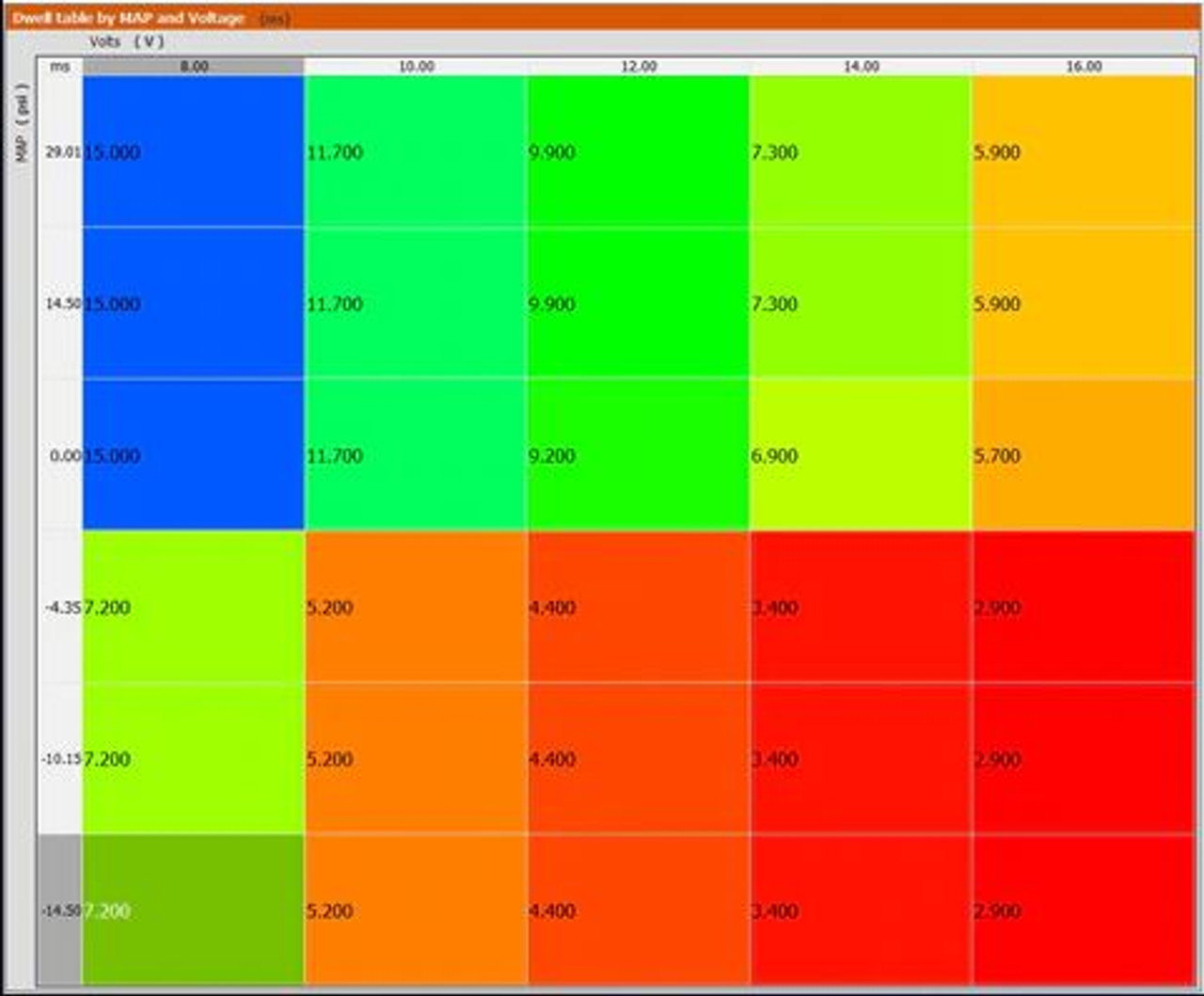Select the 0.00 psi row label
The width and height of the screenshot is (1204, 996).
point(61,455)
